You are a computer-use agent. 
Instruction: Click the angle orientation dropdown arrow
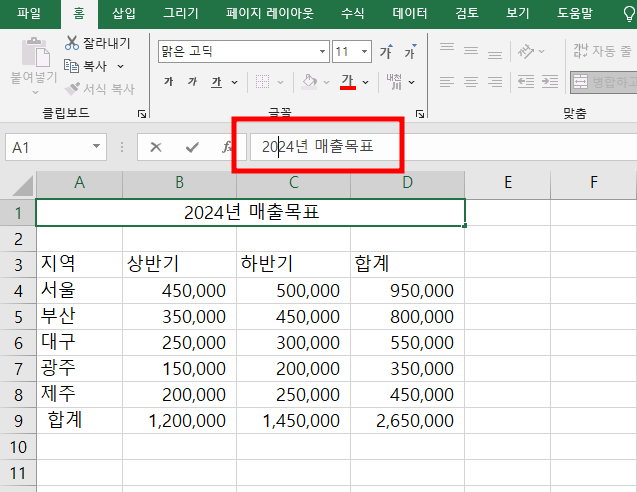541,52
